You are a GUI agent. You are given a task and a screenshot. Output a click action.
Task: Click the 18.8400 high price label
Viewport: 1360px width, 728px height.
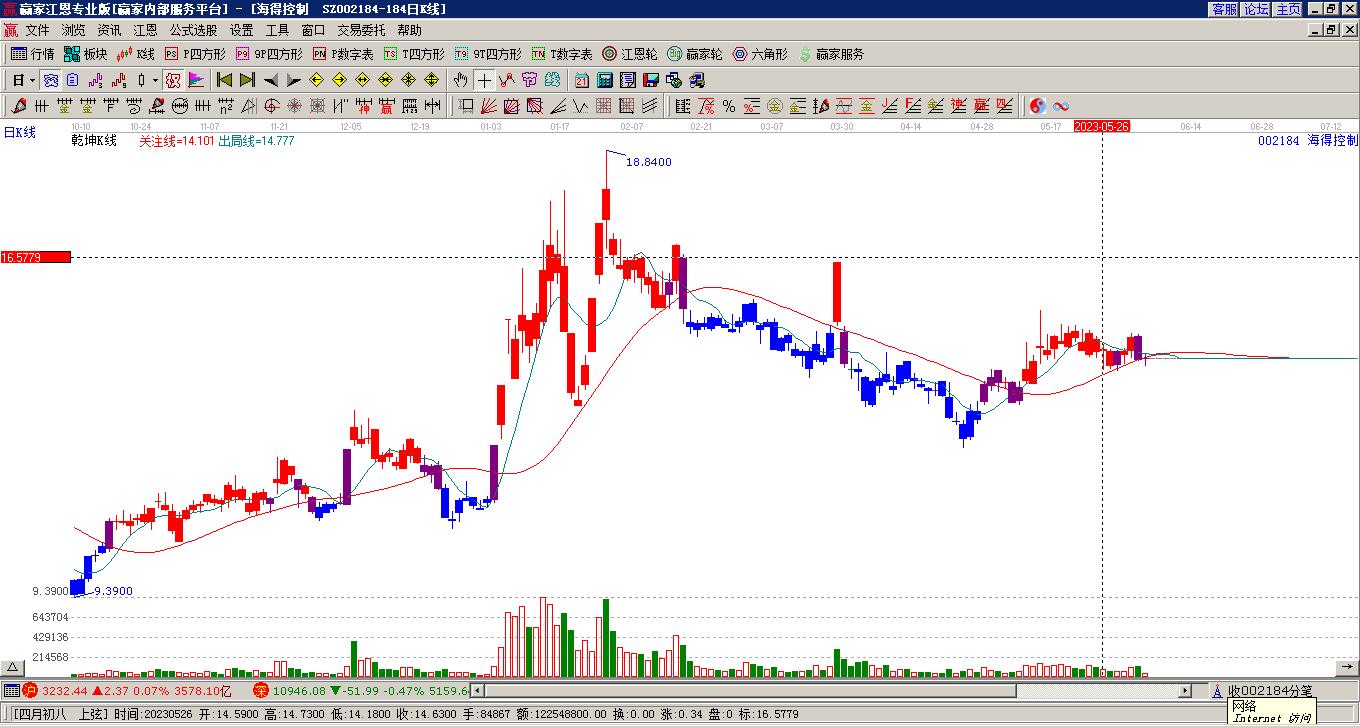[x=649, y=162]
